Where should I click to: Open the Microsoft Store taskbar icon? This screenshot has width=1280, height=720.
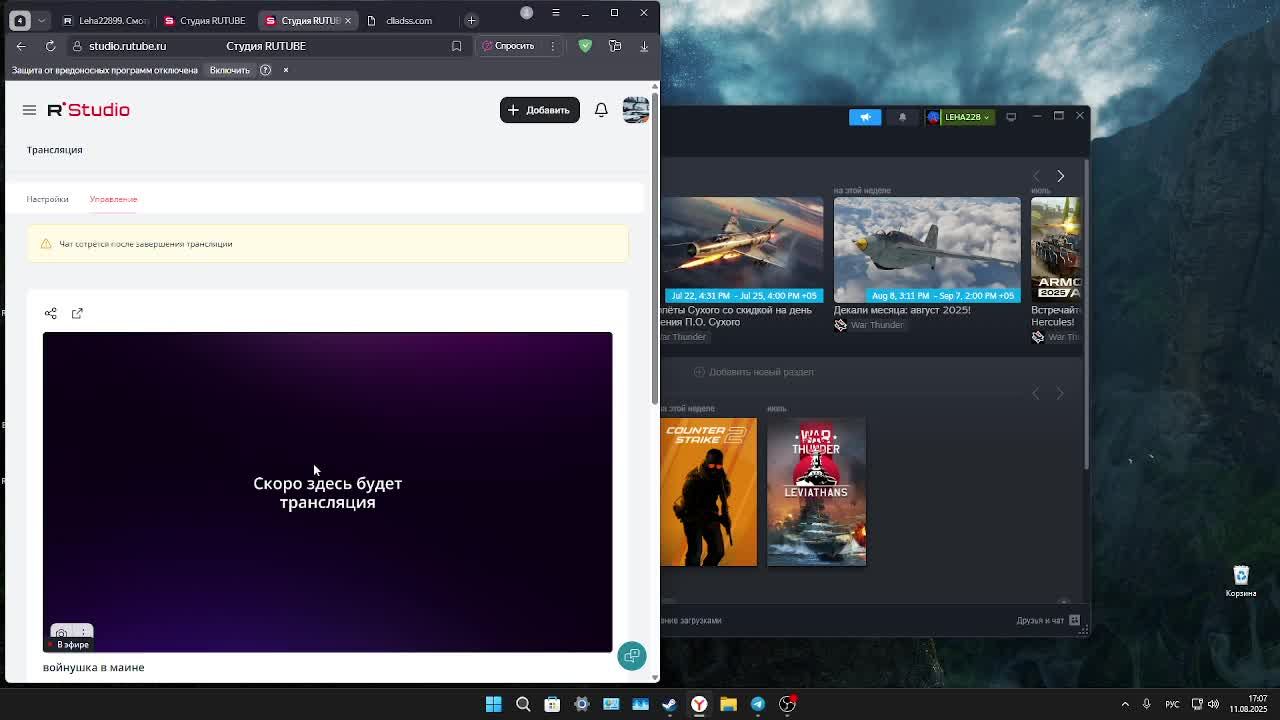click(x=552, y=704)
